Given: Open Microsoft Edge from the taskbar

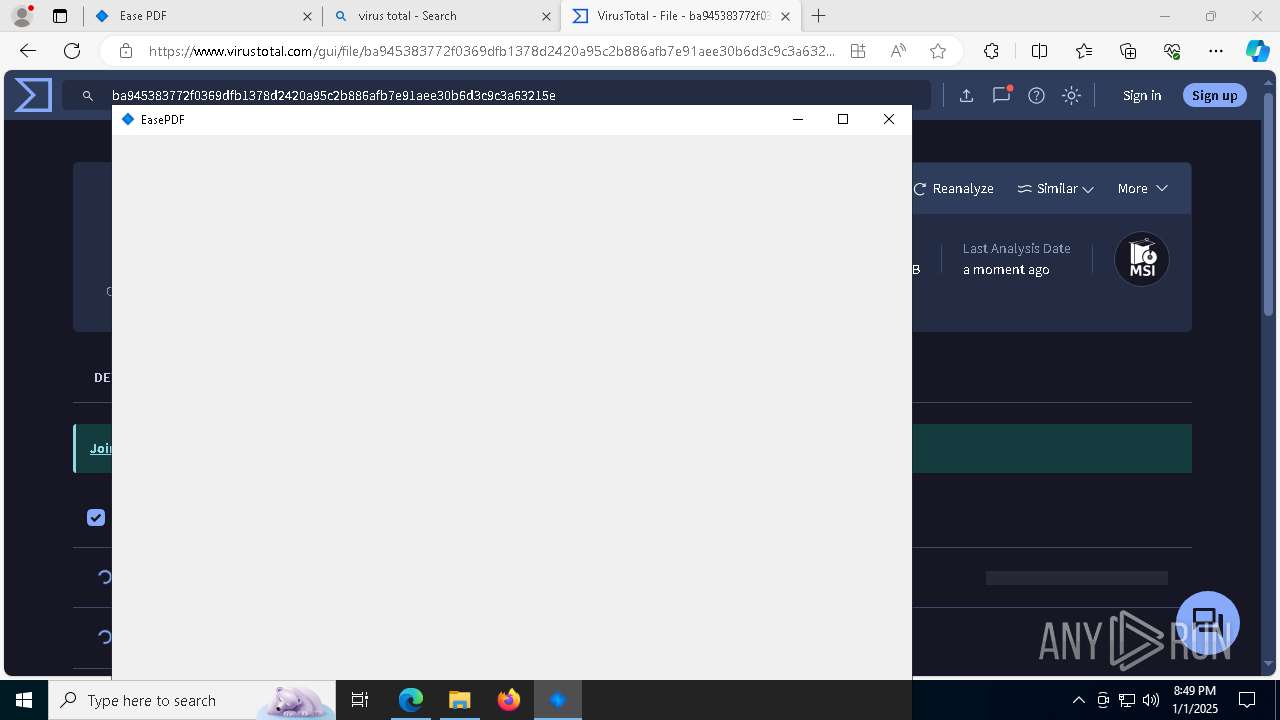Looking at the screenshot, I should [x=411, y=700].
